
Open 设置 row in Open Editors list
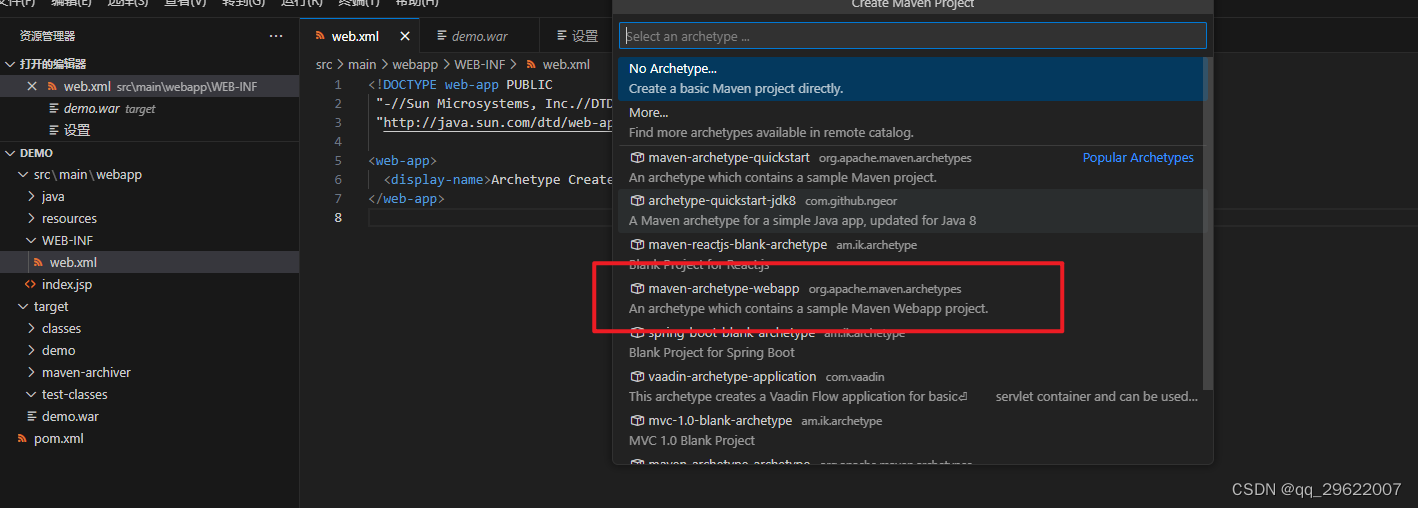point(149,131)
